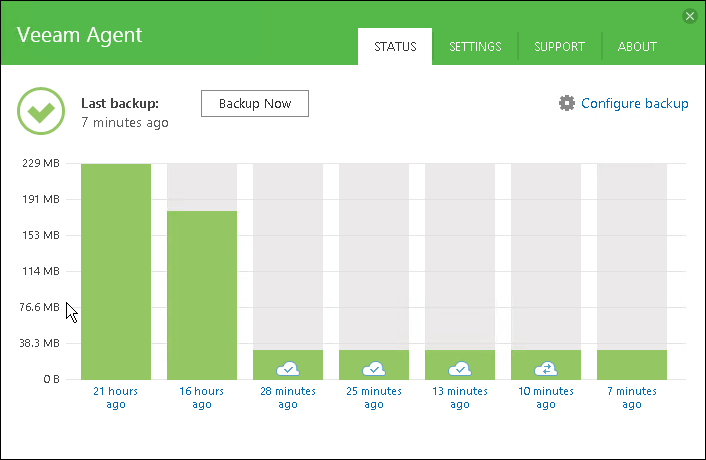Viewport: 706px width, 460px height.
Task: Click the 10 minutes ago label link
Action: click(x=546, y=397)
